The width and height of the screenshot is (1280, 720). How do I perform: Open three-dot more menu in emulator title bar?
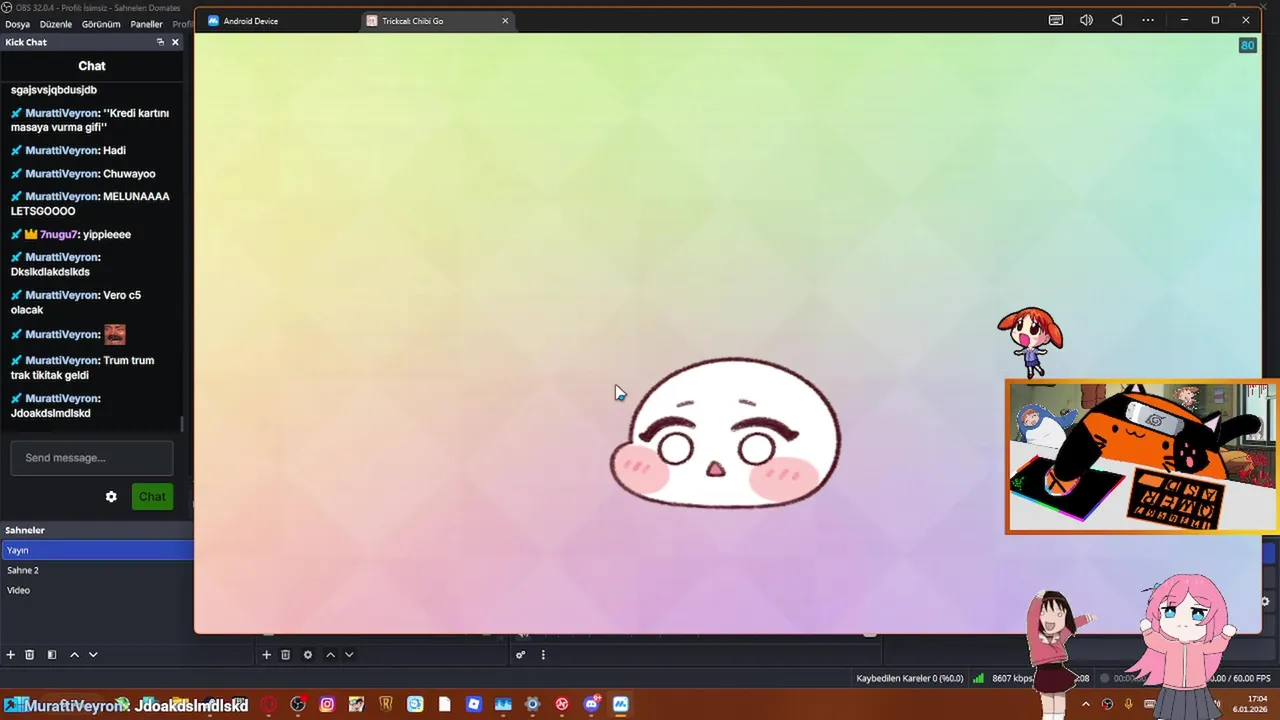pyautogui.click(x=1148, y=20)
